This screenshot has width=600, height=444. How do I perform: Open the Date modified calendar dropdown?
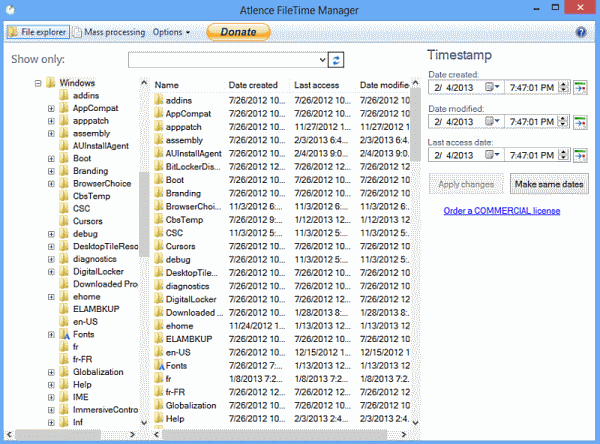click(x=492, y=122)
